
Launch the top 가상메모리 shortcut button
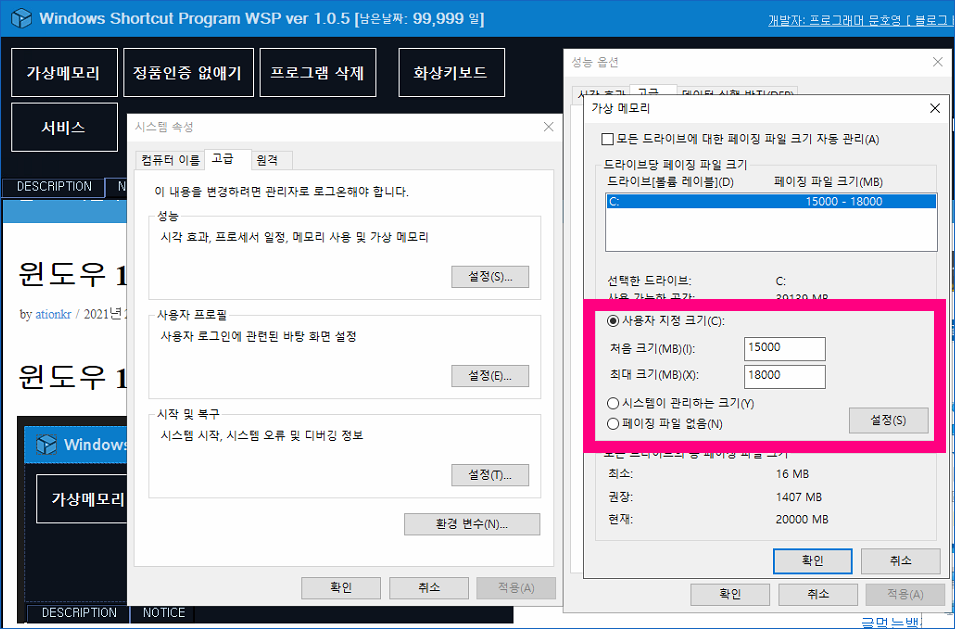click(x=64, y=73)
